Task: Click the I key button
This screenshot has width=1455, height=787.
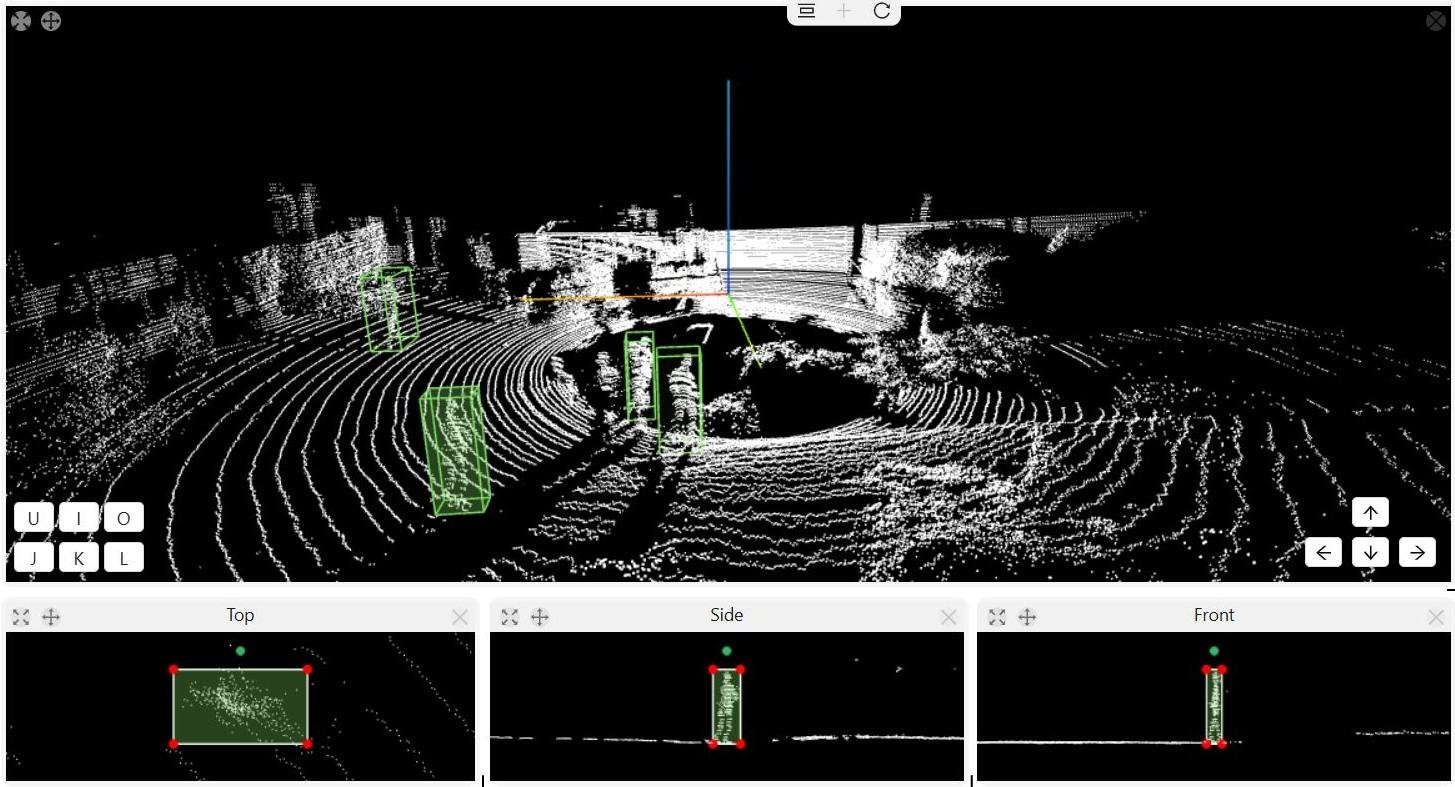Action: pos(79,518)
